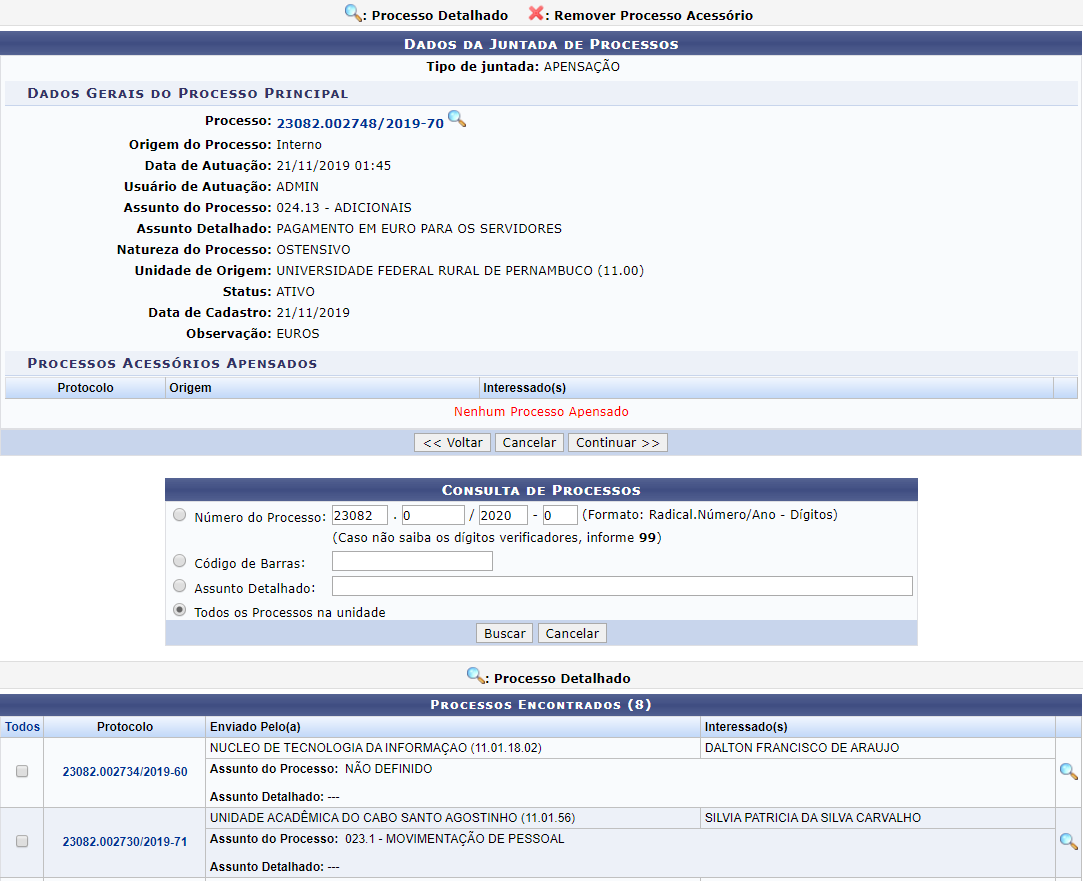1085x881 pixels.
Task: Focus the Código de Barras text field
Action: pyautogui.click(x=412, y=562)
